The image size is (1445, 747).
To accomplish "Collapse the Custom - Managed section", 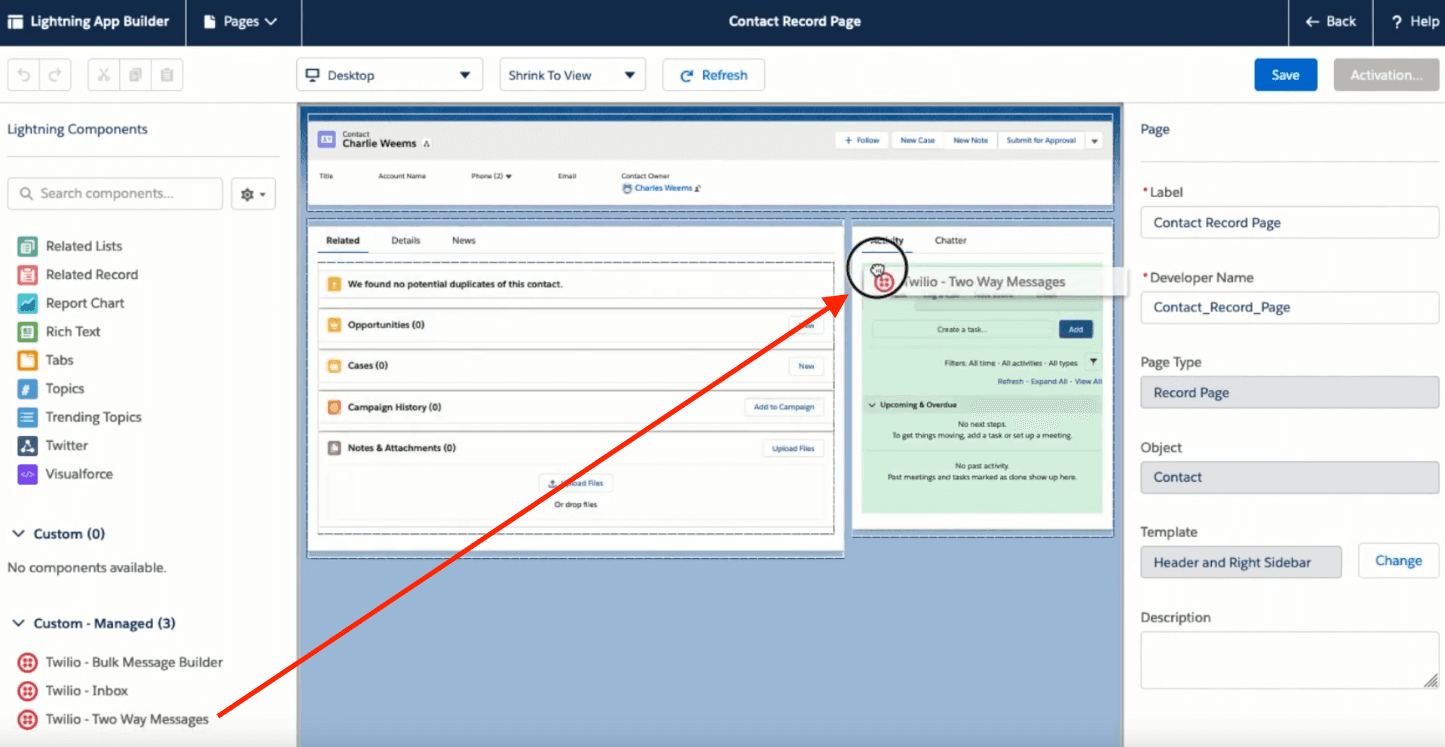I will tap(20, 622).
